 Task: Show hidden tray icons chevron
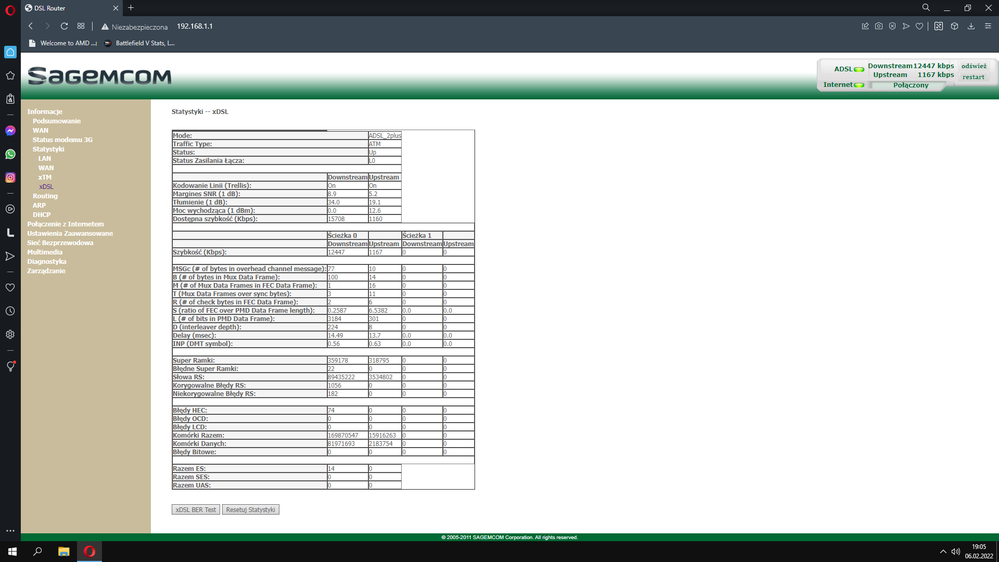click(943, 551)
